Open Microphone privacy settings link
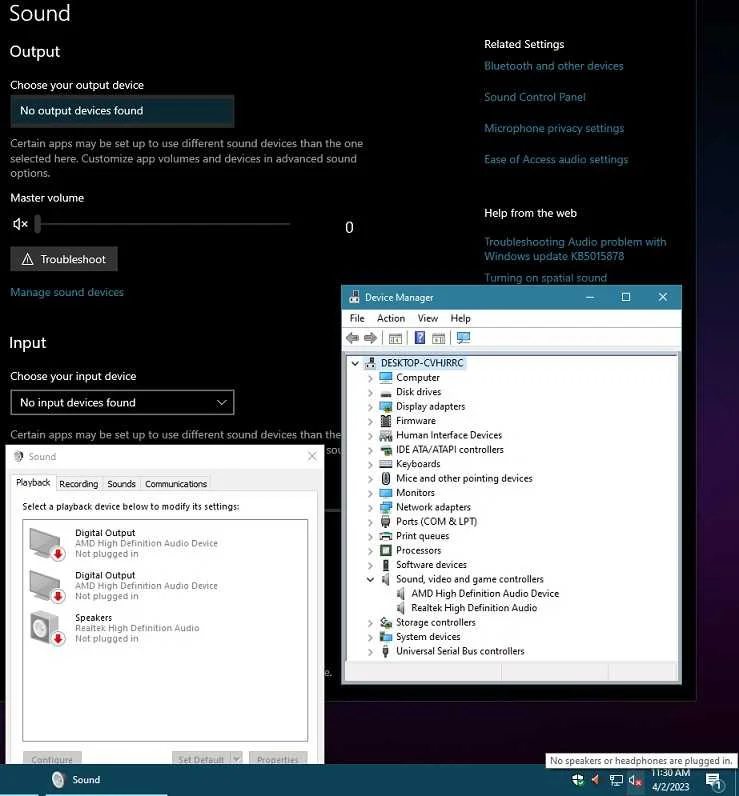The height and width of the screenshot is (796, 739). [554, 128]
